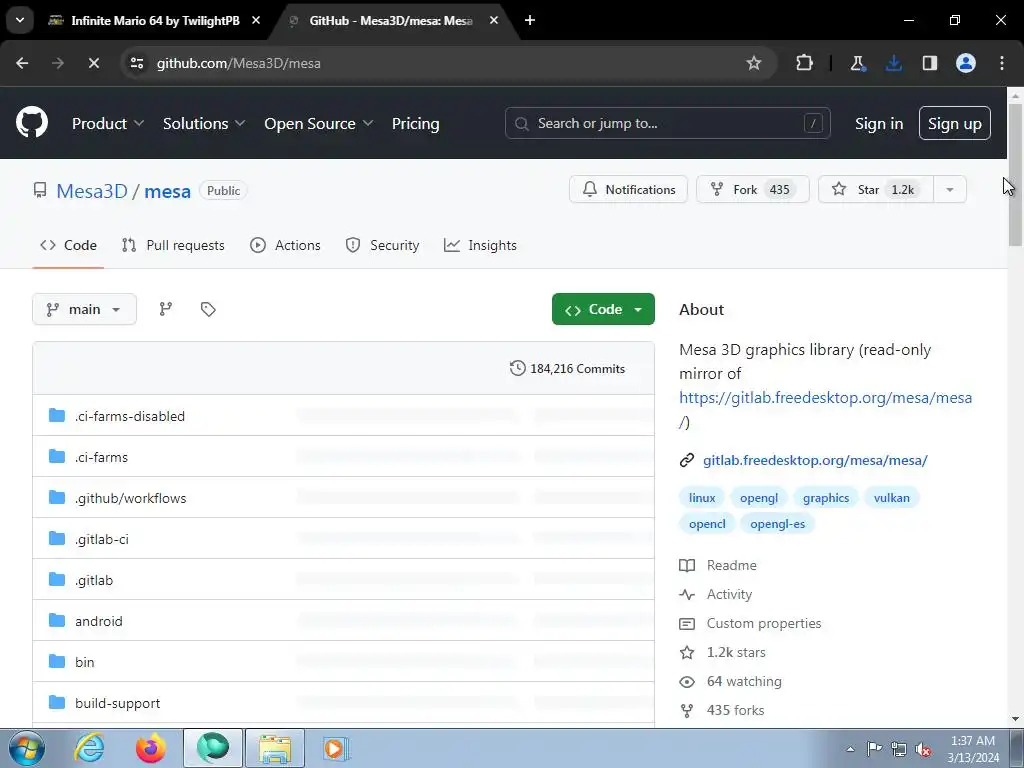Click the Pricing link
The height and width of the screenshot is (768, 1024).
point(415,123)
